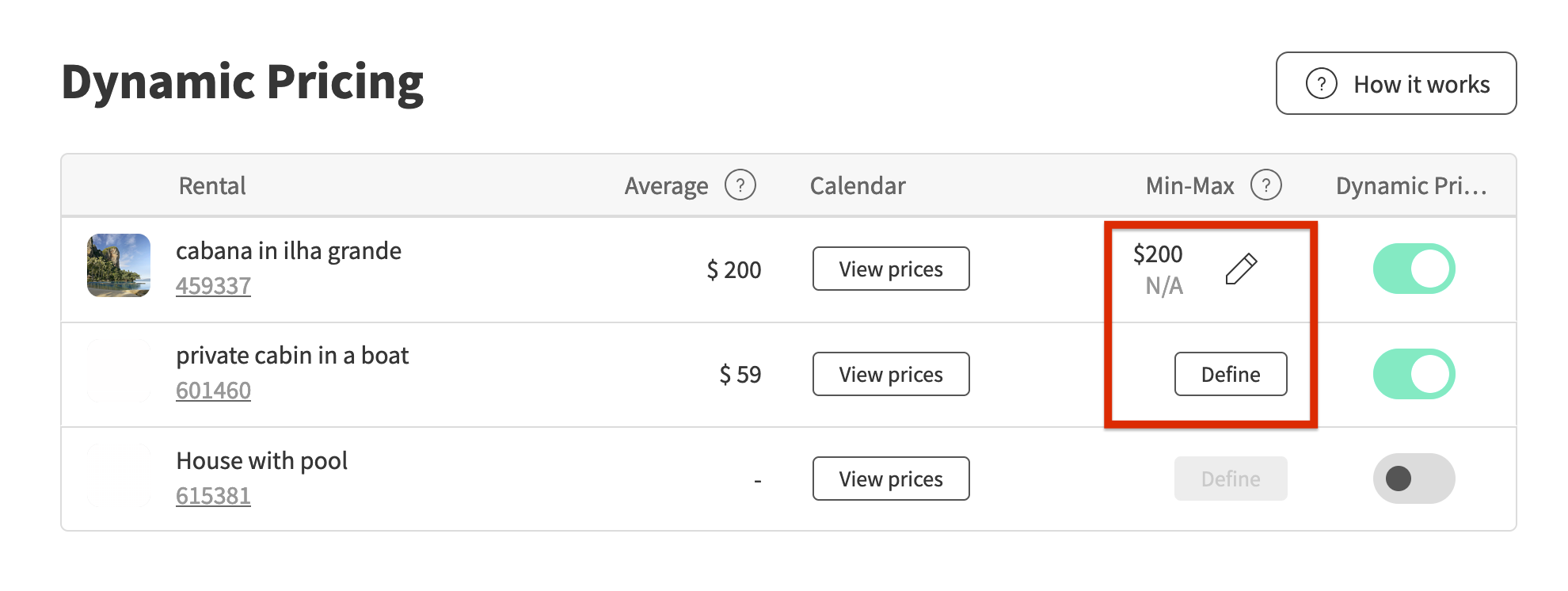The image size is (1568, 591).
Task: Open rental ID link 615381
Action: [213, 496]
